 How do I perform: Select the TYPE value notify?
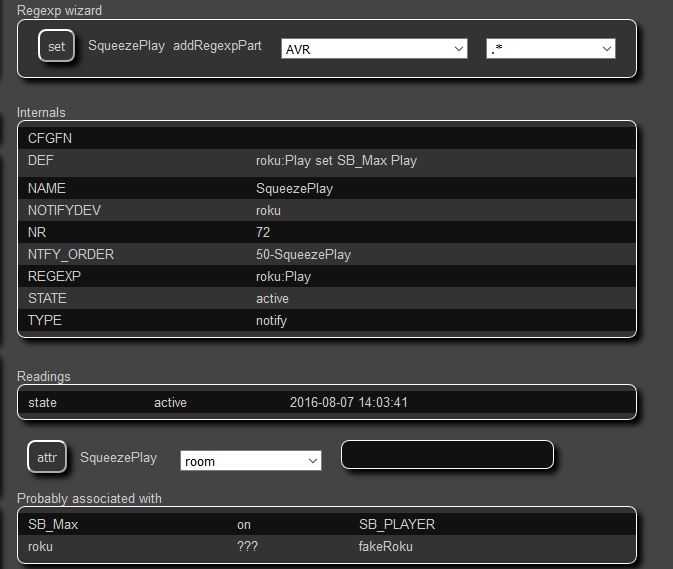(x=273, y=320)
